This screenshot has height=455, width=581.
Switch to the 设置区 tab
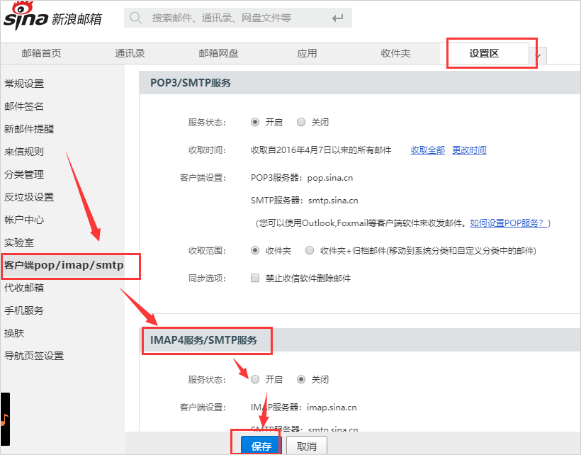[x=484, y=53]
